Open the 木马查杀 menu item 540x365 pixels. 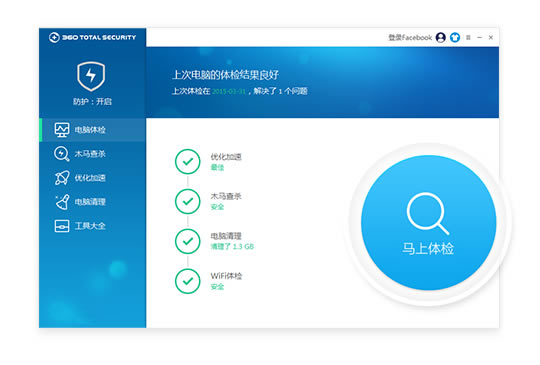click(x=93, y=154)
